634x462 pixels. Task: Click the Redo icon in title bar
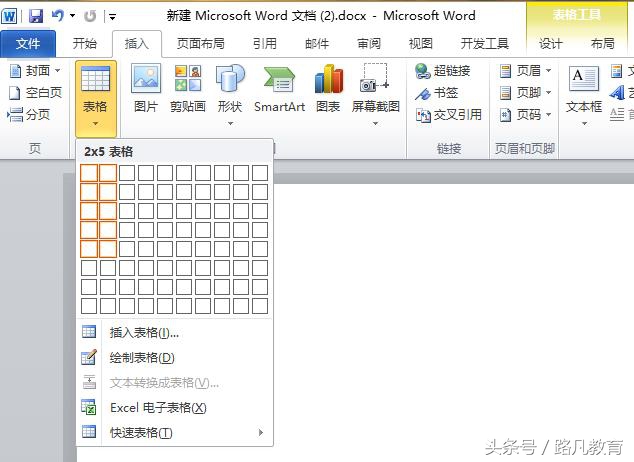coord(90,16)
